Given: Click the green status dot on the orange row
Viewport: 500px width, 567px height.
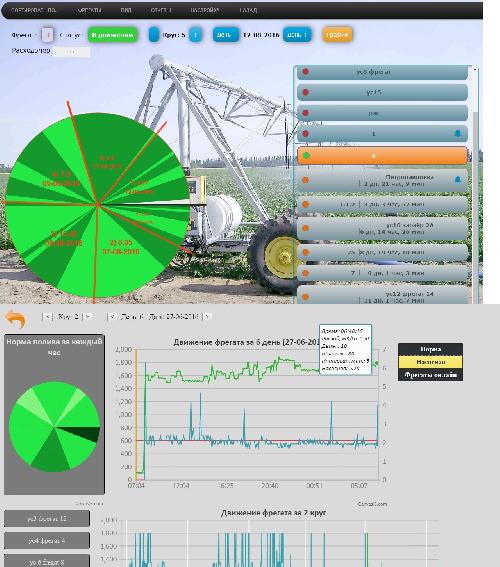Looking at the screenshot, I should click(x=306, y=155).
